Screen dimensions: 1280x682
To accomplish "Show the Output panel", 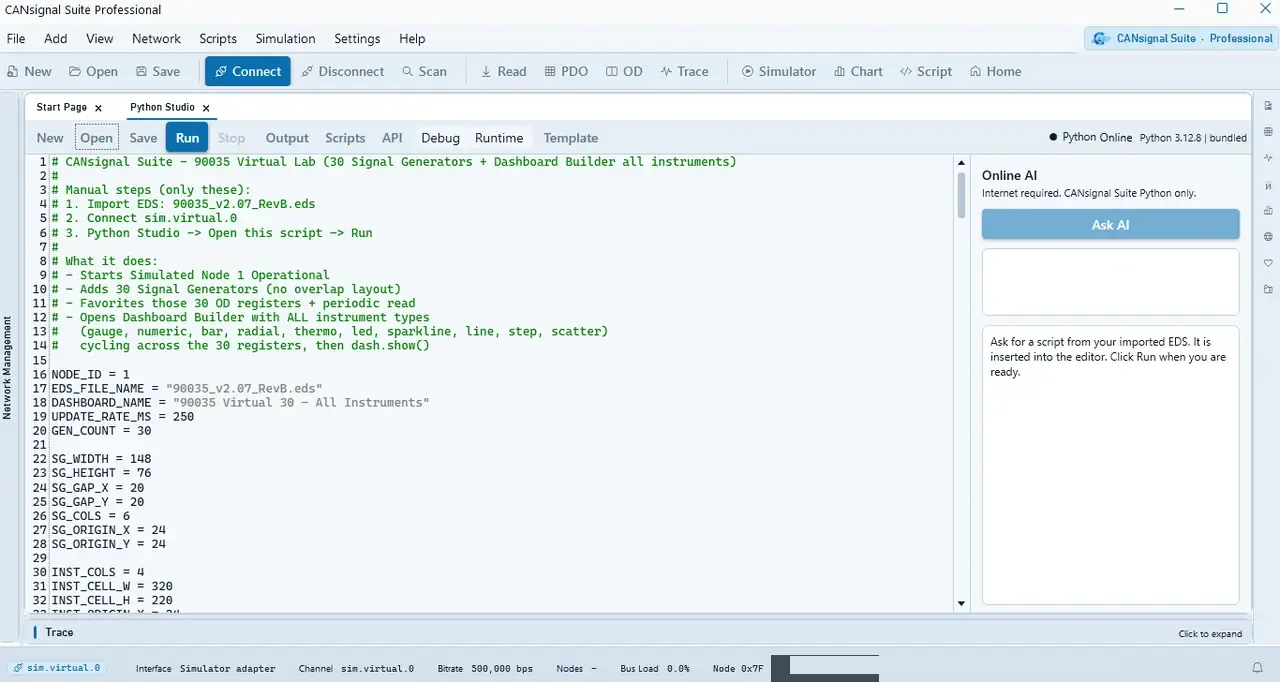I will pos(287,138).
